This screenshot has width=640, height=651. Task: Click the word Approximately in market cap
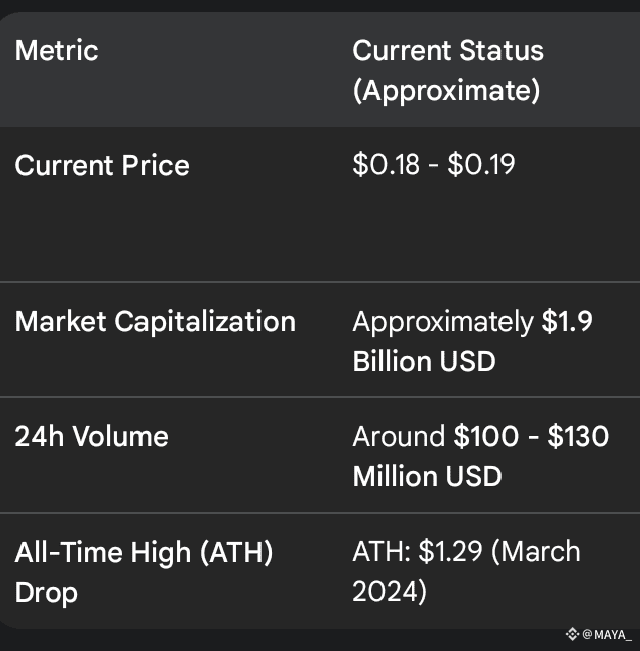443,321
